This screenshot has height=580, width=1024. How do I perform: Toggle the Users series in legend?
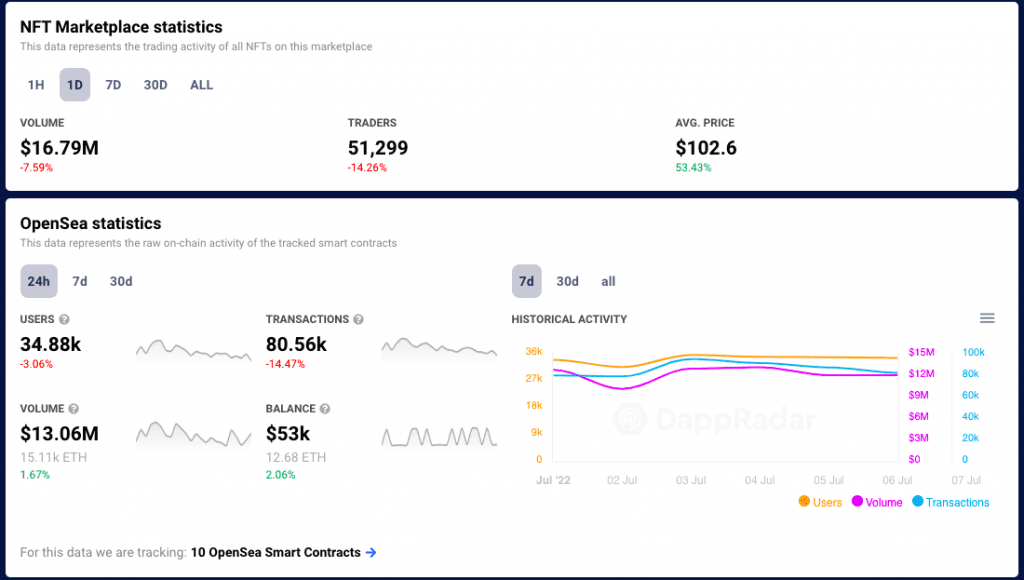click(x=820, y=502)
